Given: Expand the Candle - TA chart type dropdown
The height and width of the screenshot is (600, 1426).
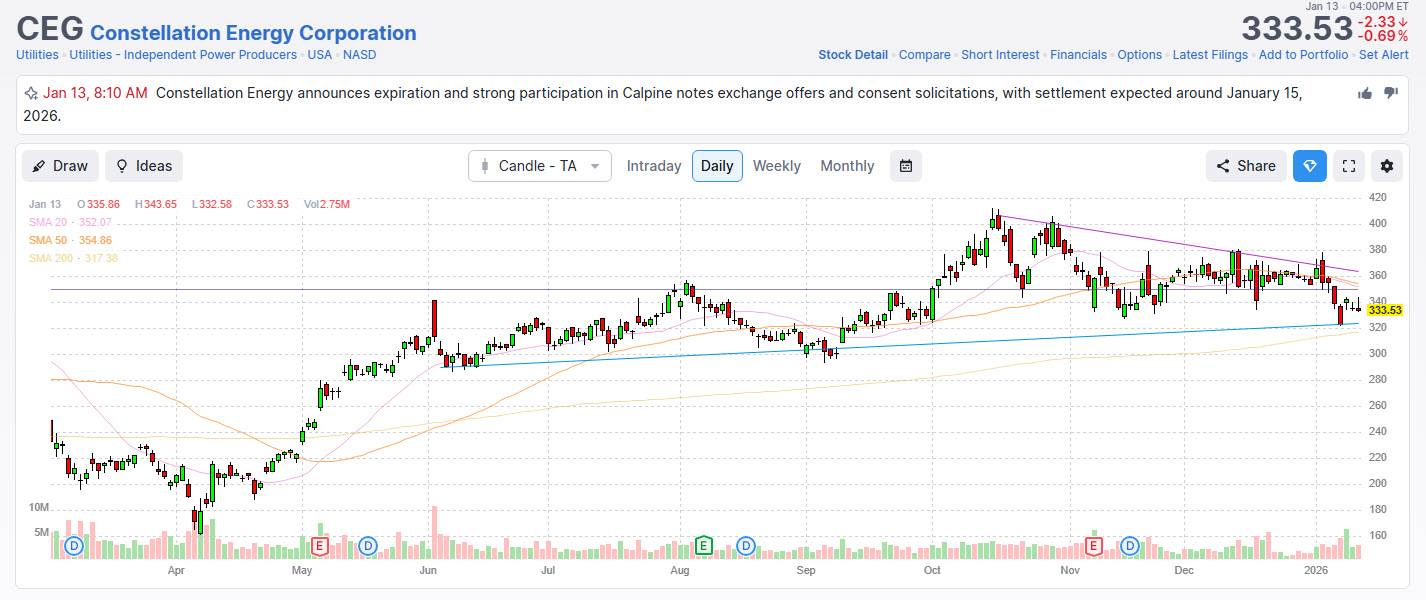Looking at the screenshot, I should 539,166.
